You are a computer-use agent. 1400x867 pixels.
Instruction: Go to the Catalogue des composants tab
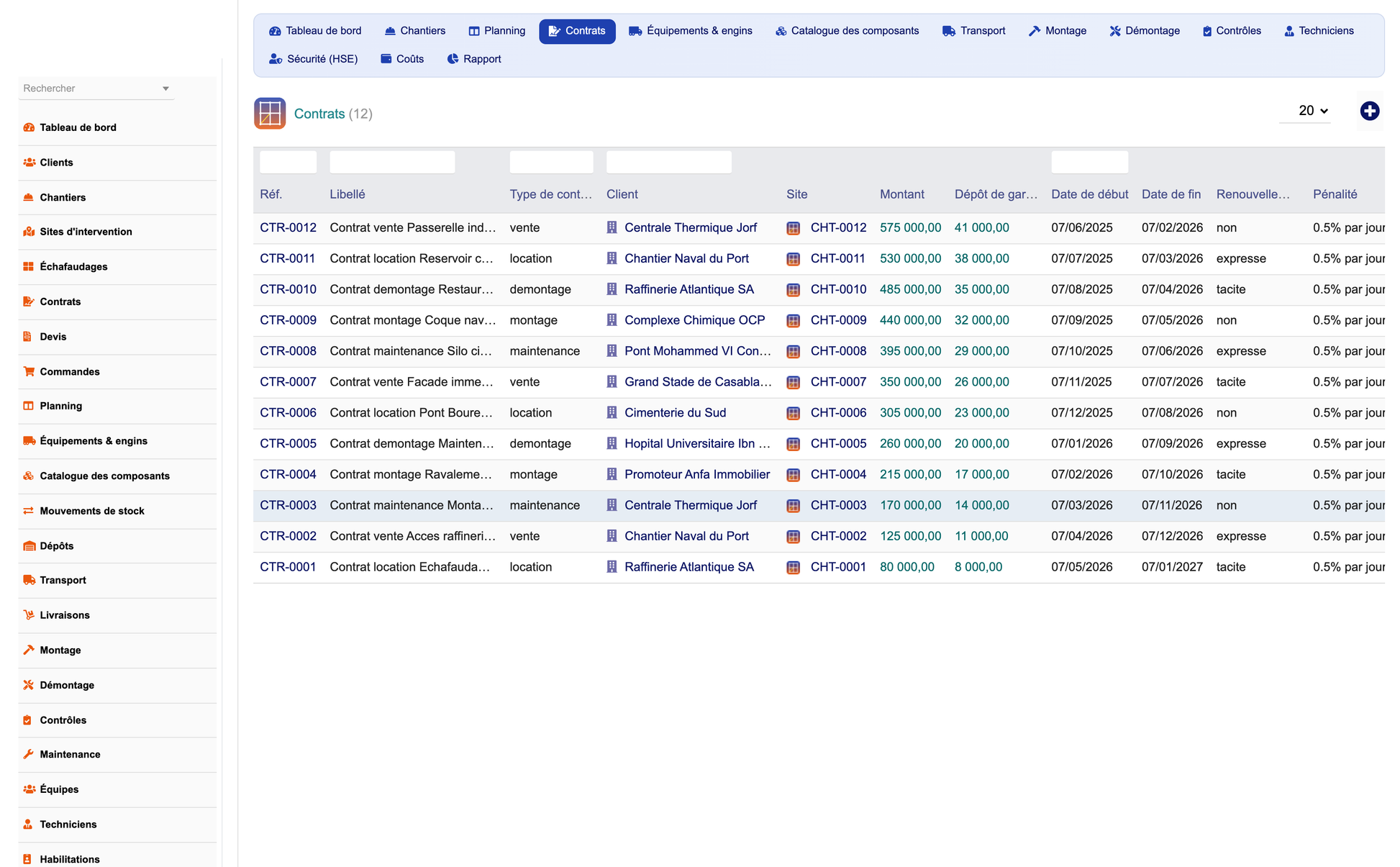[847, 31]
